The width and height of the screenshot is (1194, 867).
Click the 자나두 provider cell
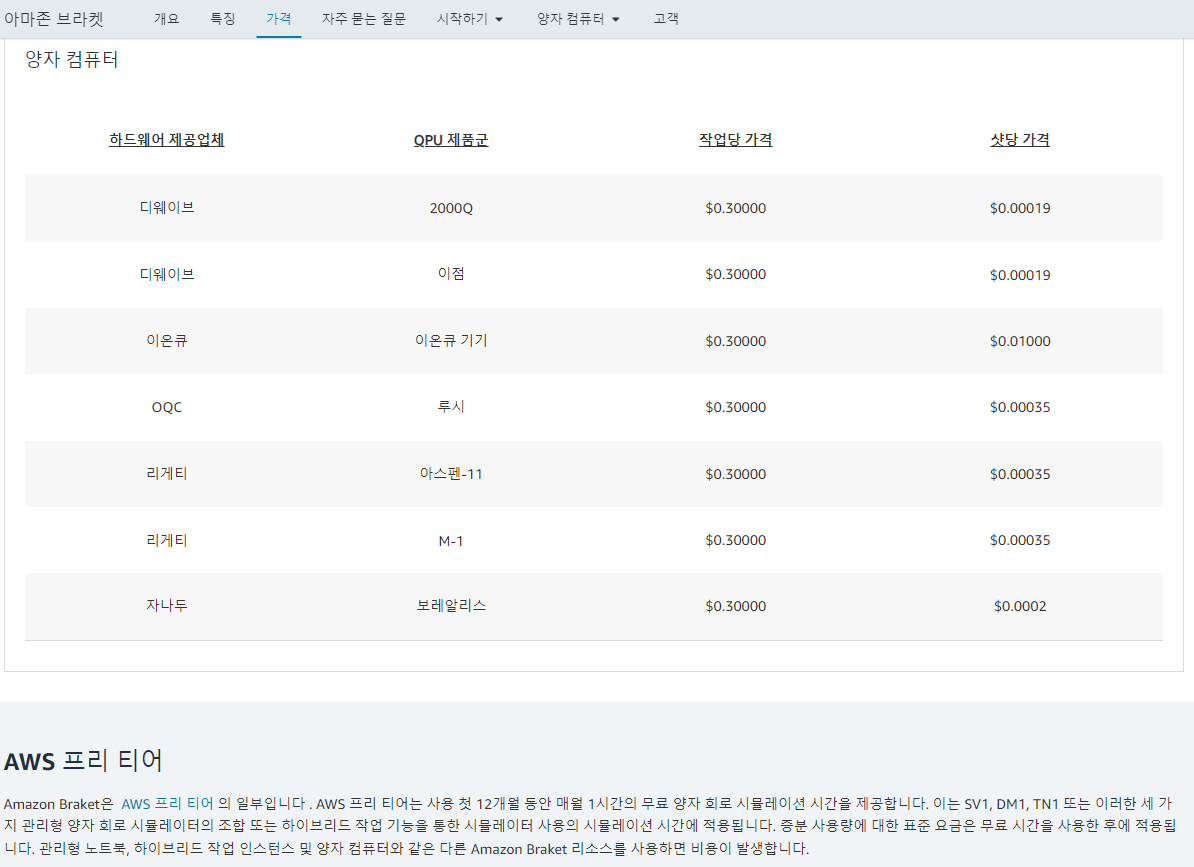pos(167,606)
